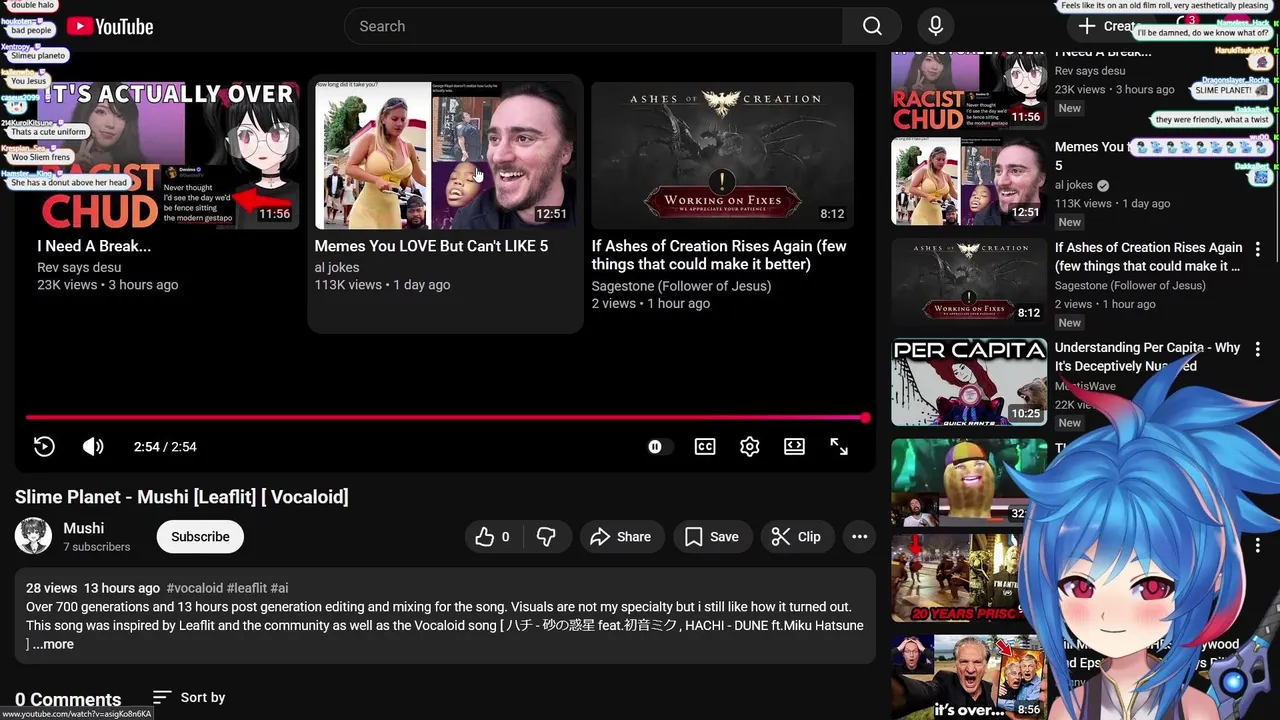Click the 7 subscribers count text
This screenshot has width=1280, height=720.
(97, 547)
